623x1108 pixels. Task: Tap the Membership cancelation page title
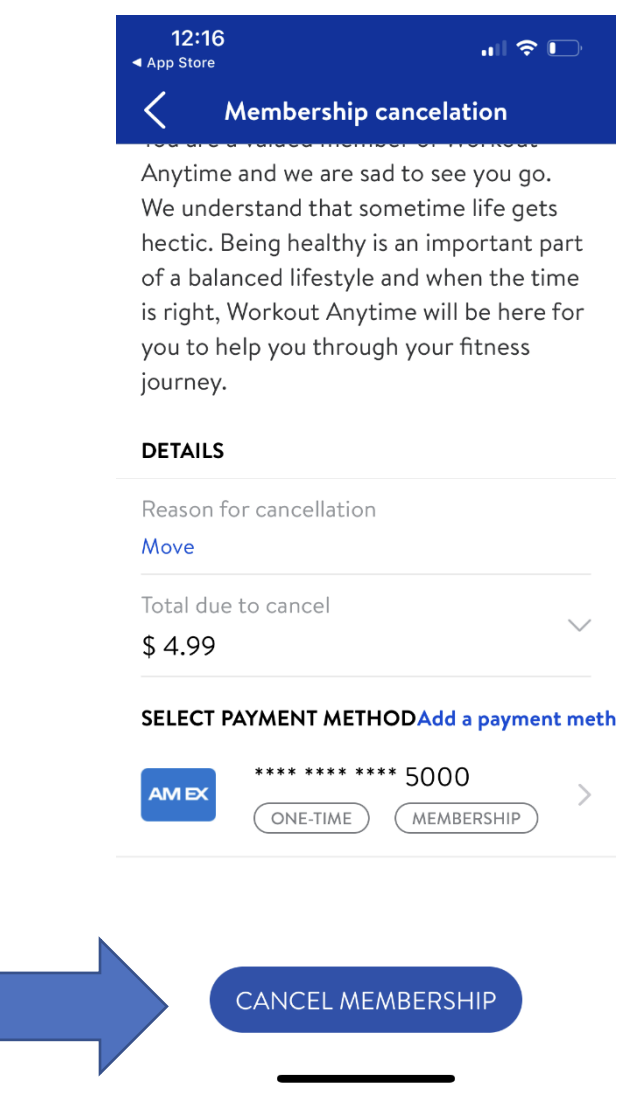click(x=365, y=111)
